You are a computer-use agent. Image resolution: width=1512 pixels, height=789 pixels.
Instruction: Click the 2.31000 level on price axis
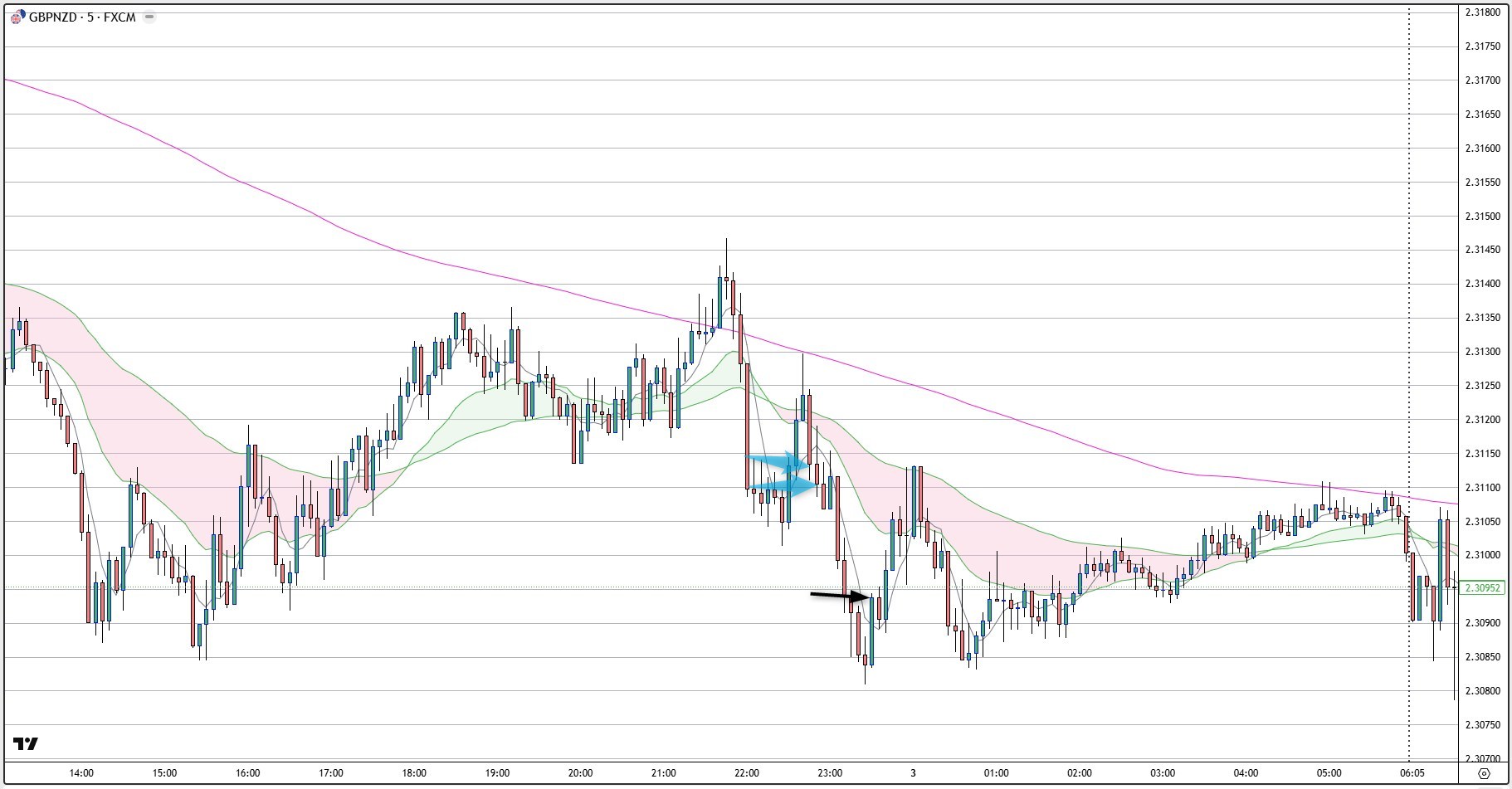pos(1482,555)
